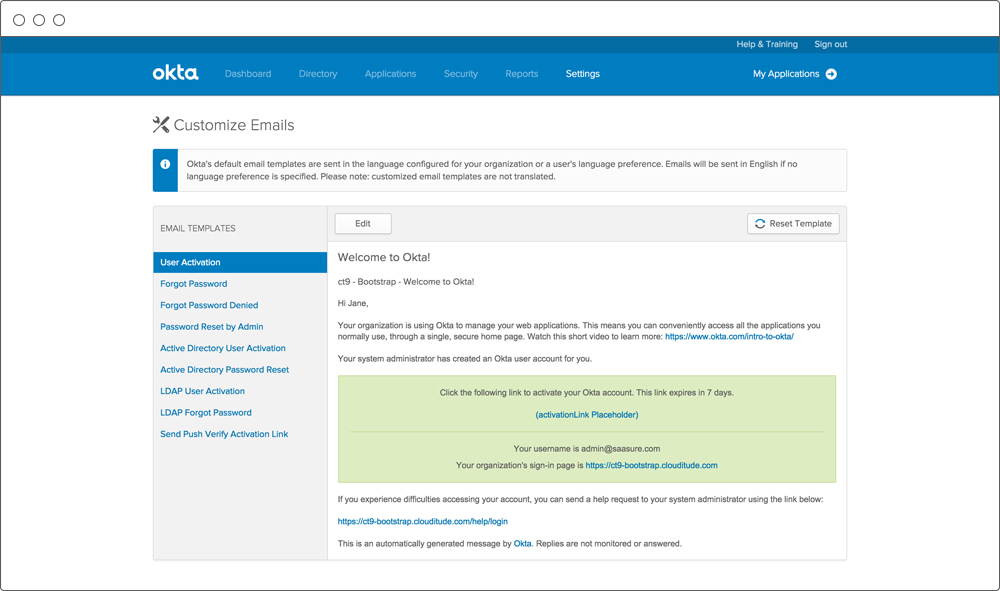This screenshot has width=1000, height=591.
Task: Select Password Reset by Admin template
Action: [x=212, y=327]
